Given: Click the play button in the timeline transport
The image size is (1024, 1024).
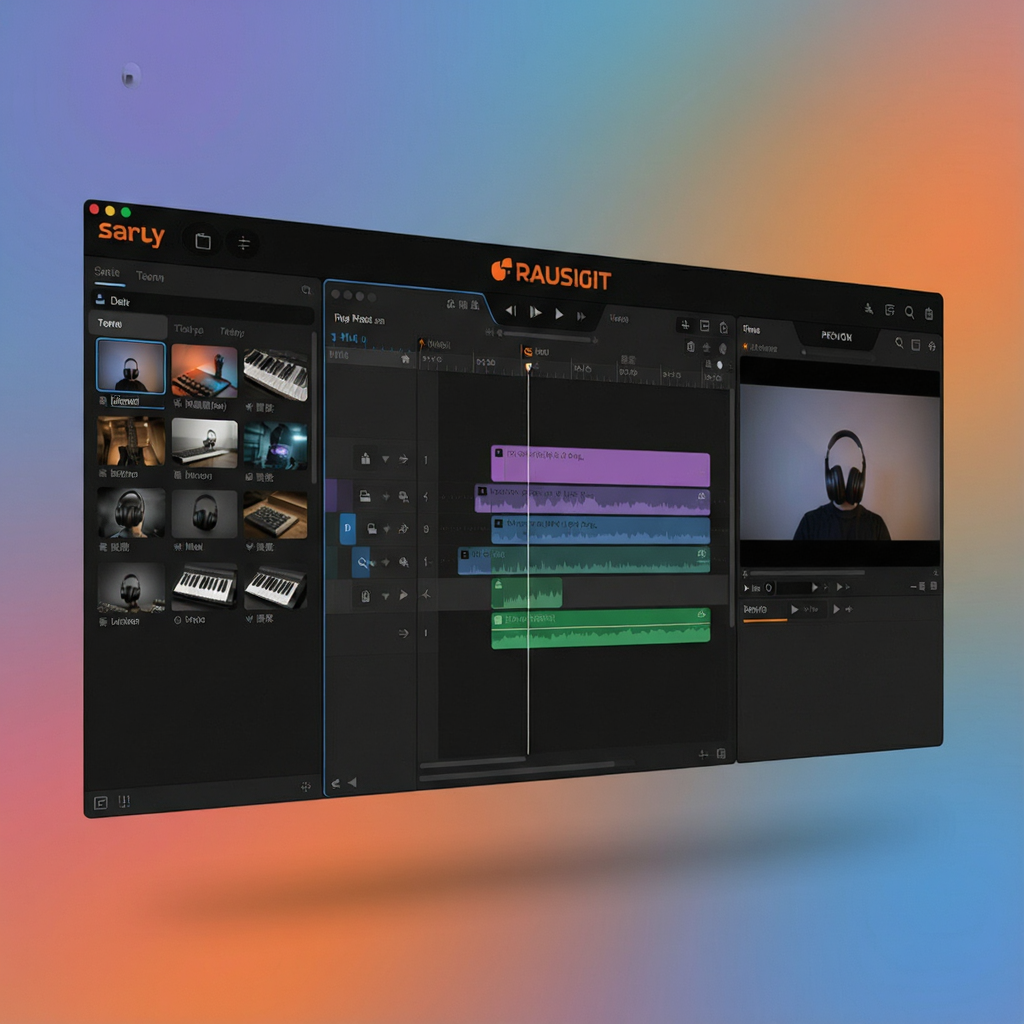Looking at the screenshot, I should coord(559,314).
